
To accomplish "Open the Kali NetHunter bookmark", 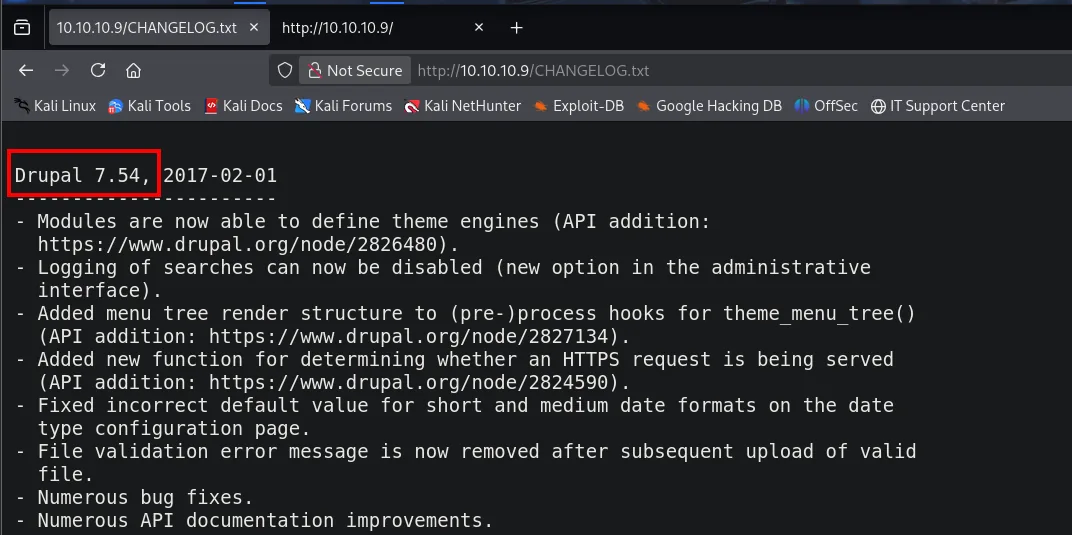I will 462,106.
